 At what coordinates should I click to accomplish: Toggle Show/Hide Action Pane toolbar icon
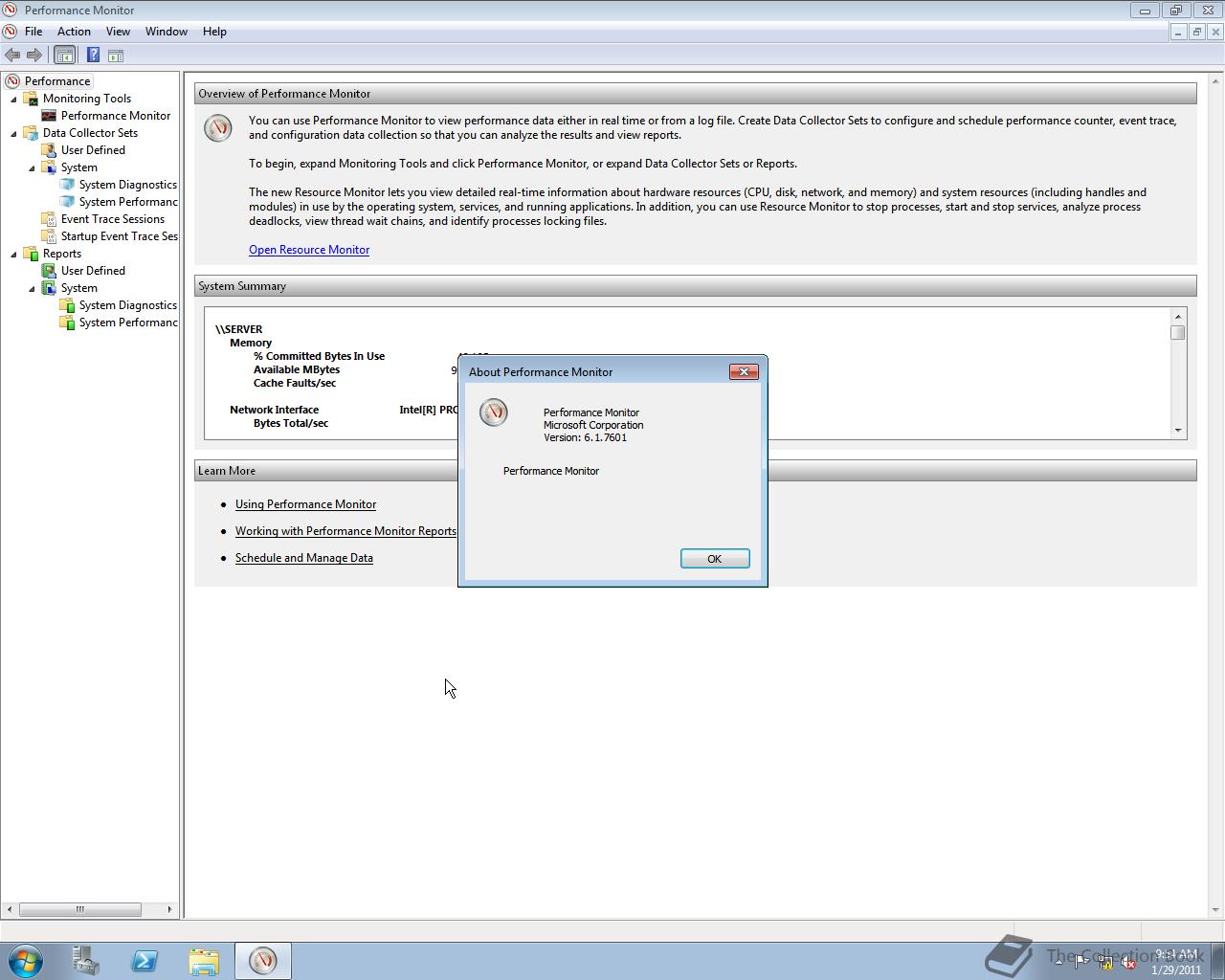(116, 56)
